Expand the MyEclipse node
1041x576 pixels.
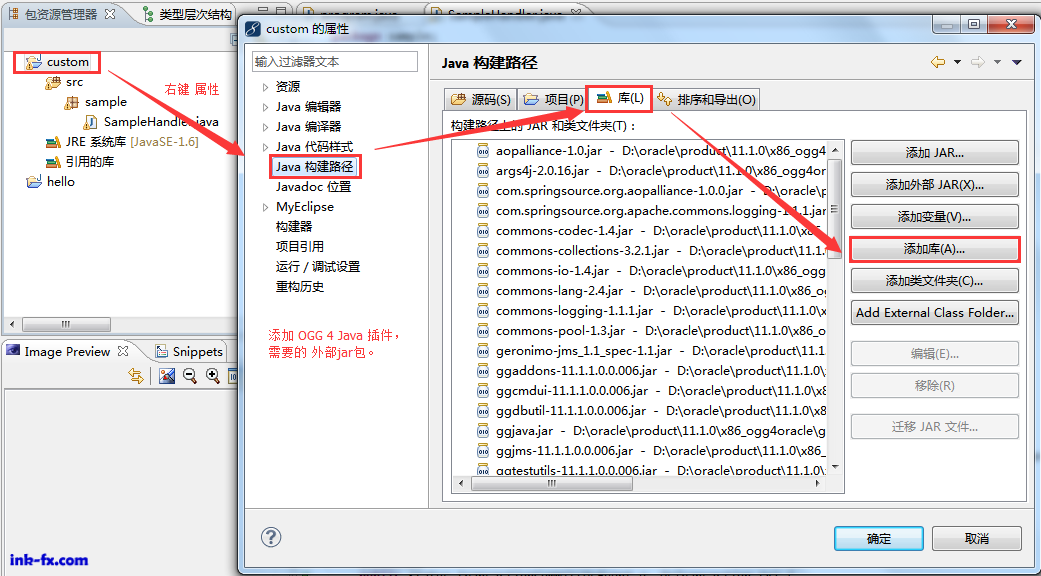(x=265, y=207)
